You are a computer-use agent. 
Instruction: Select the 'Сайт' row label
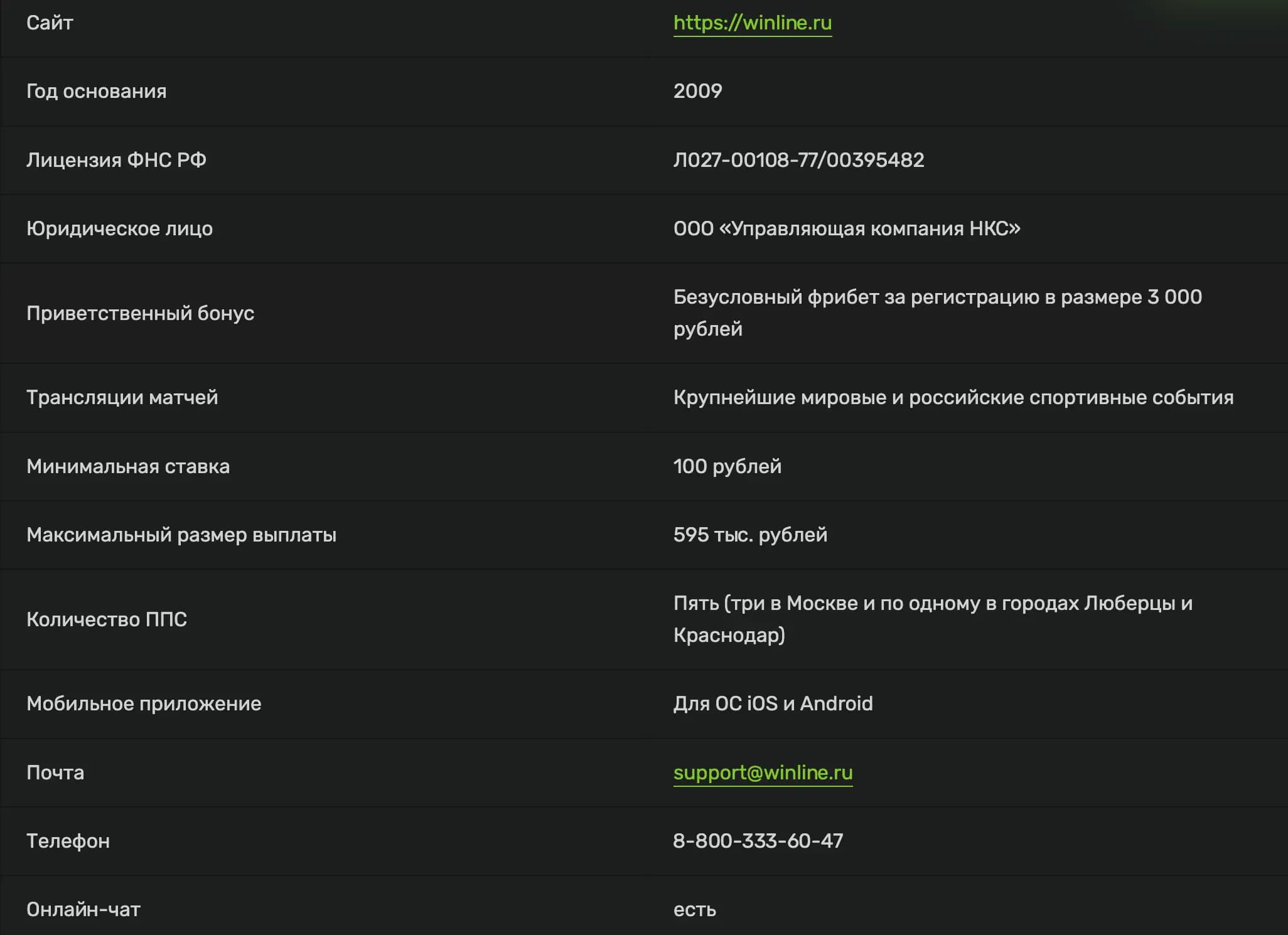click(50, 23)
